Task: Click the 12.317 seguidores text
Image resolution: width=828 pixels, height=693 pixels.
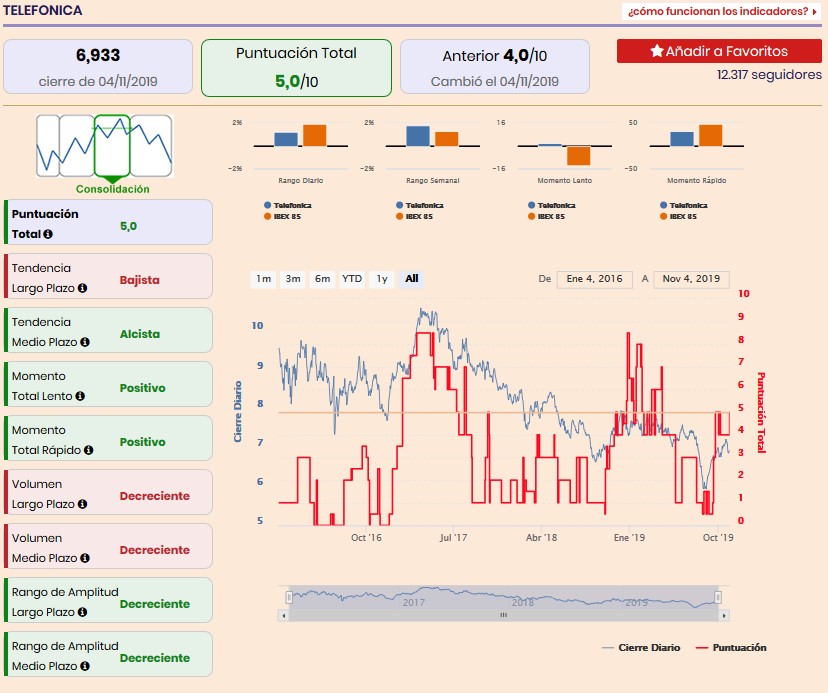Action: pos(769,74)
